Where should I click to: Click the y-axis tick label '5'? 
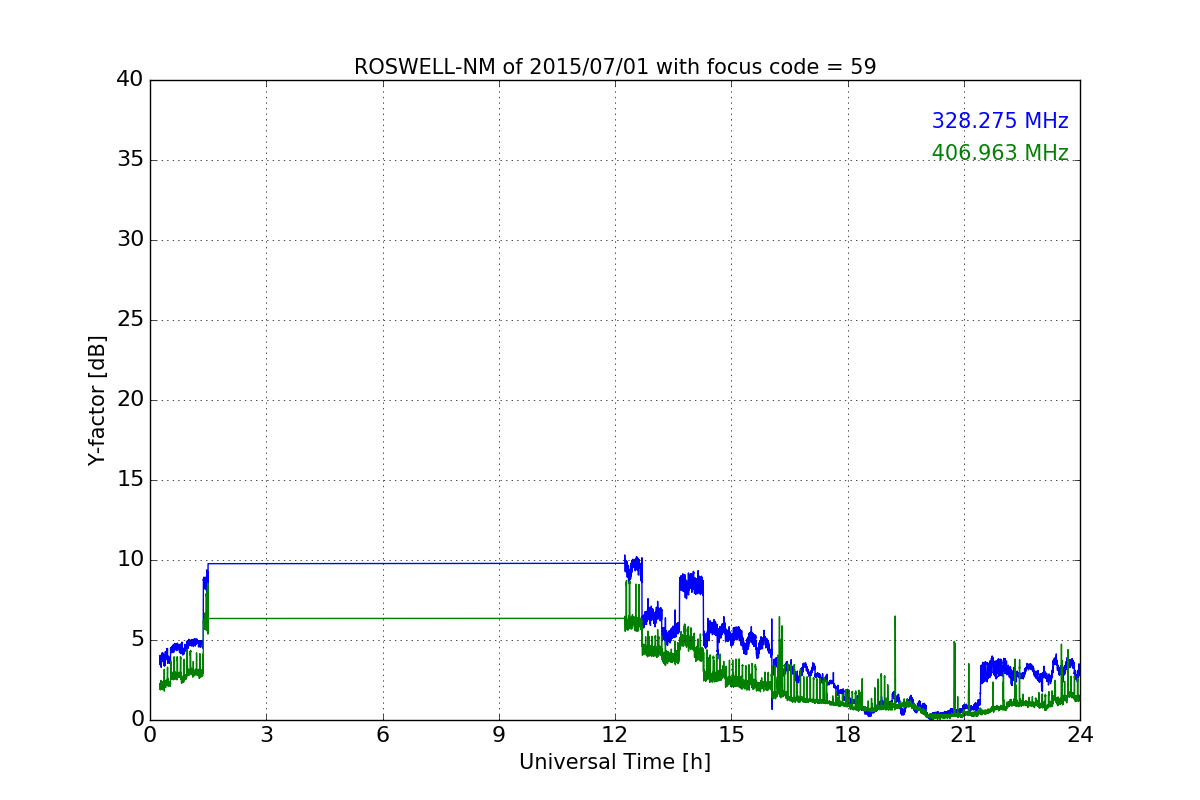(x=137, y=640)
